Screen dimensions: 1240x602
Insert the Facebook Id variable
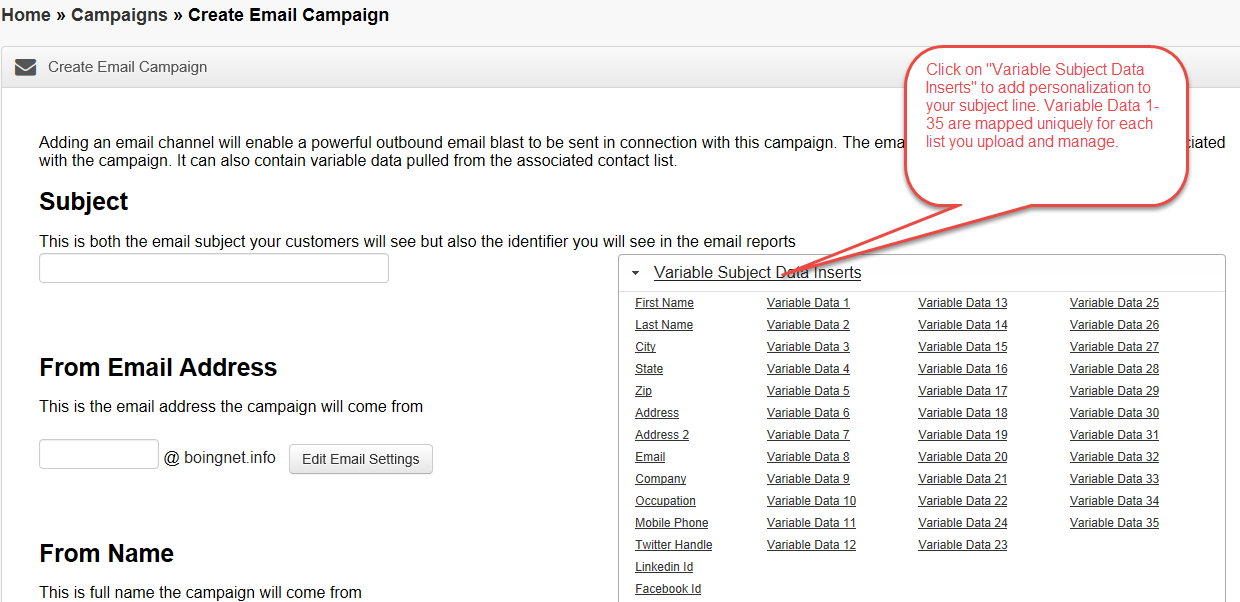(668, 589)
